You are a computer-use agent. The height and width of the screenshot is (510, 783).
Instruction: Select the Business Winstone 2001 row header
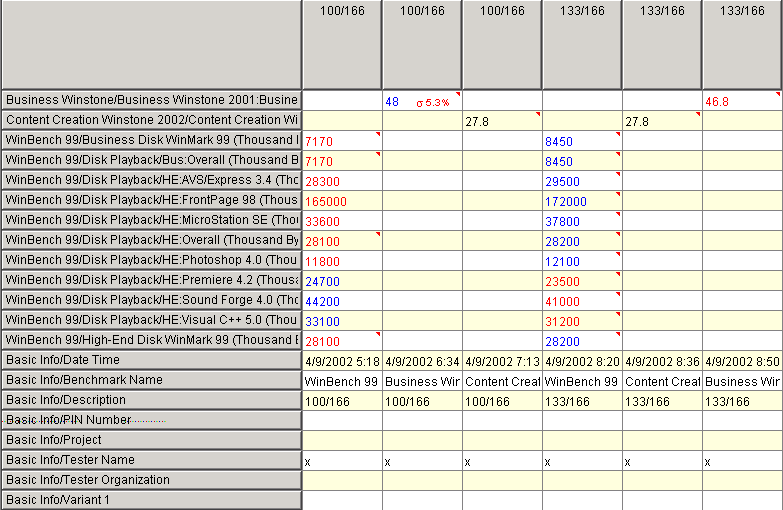click(x=151, y=100)
